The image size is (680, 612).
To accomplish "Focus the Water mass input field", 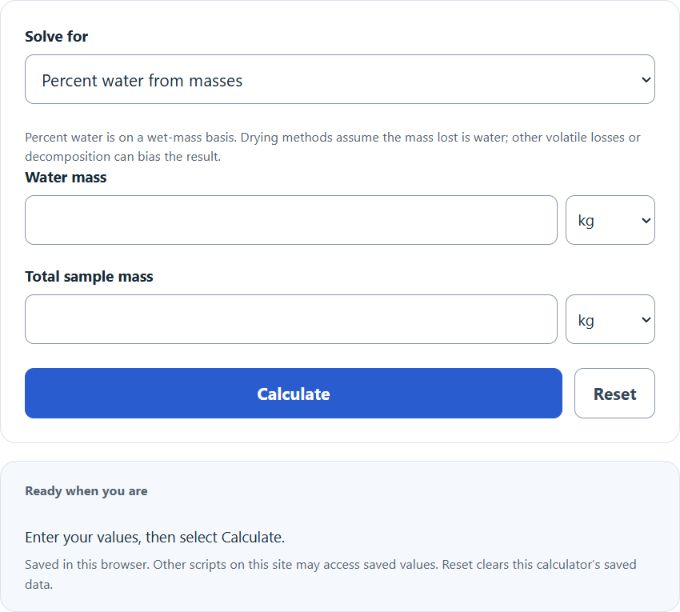I will [x=291, y=220].
